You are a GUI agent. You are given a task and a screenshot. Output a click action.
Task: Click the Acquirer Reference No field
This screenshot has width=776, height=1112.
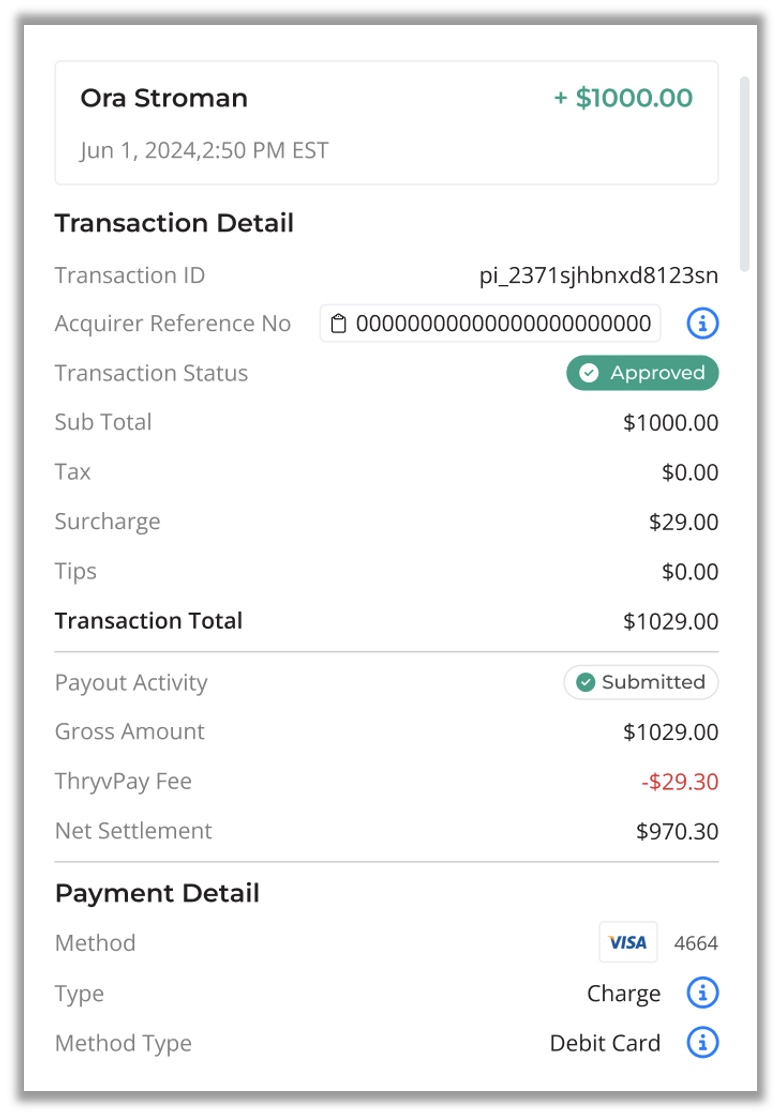(490, 323)
